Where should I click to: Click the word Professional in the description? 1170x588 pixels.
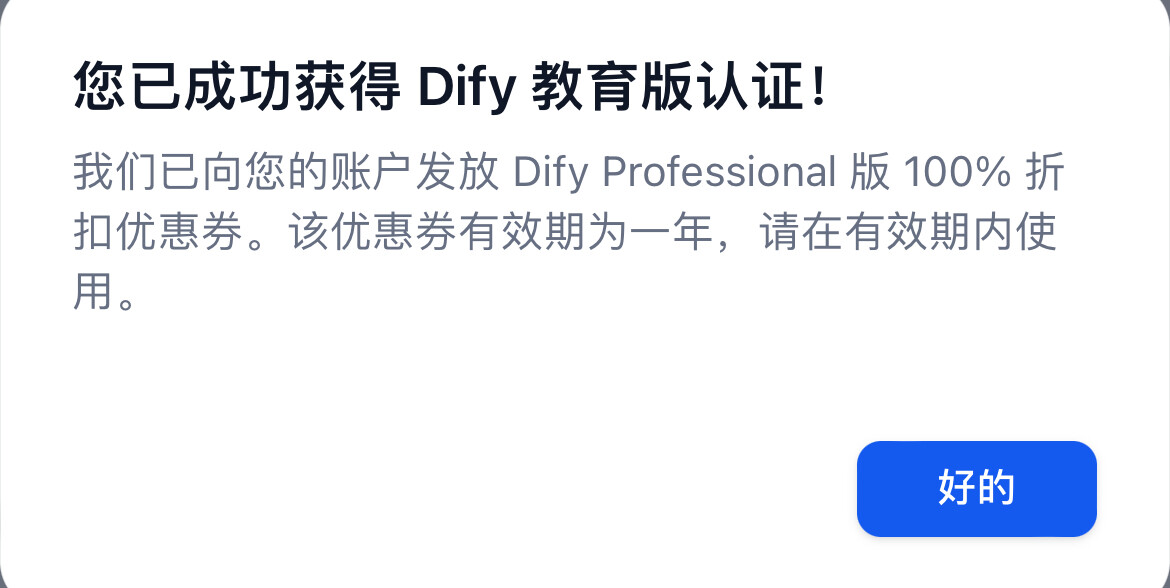click(719, 172)
